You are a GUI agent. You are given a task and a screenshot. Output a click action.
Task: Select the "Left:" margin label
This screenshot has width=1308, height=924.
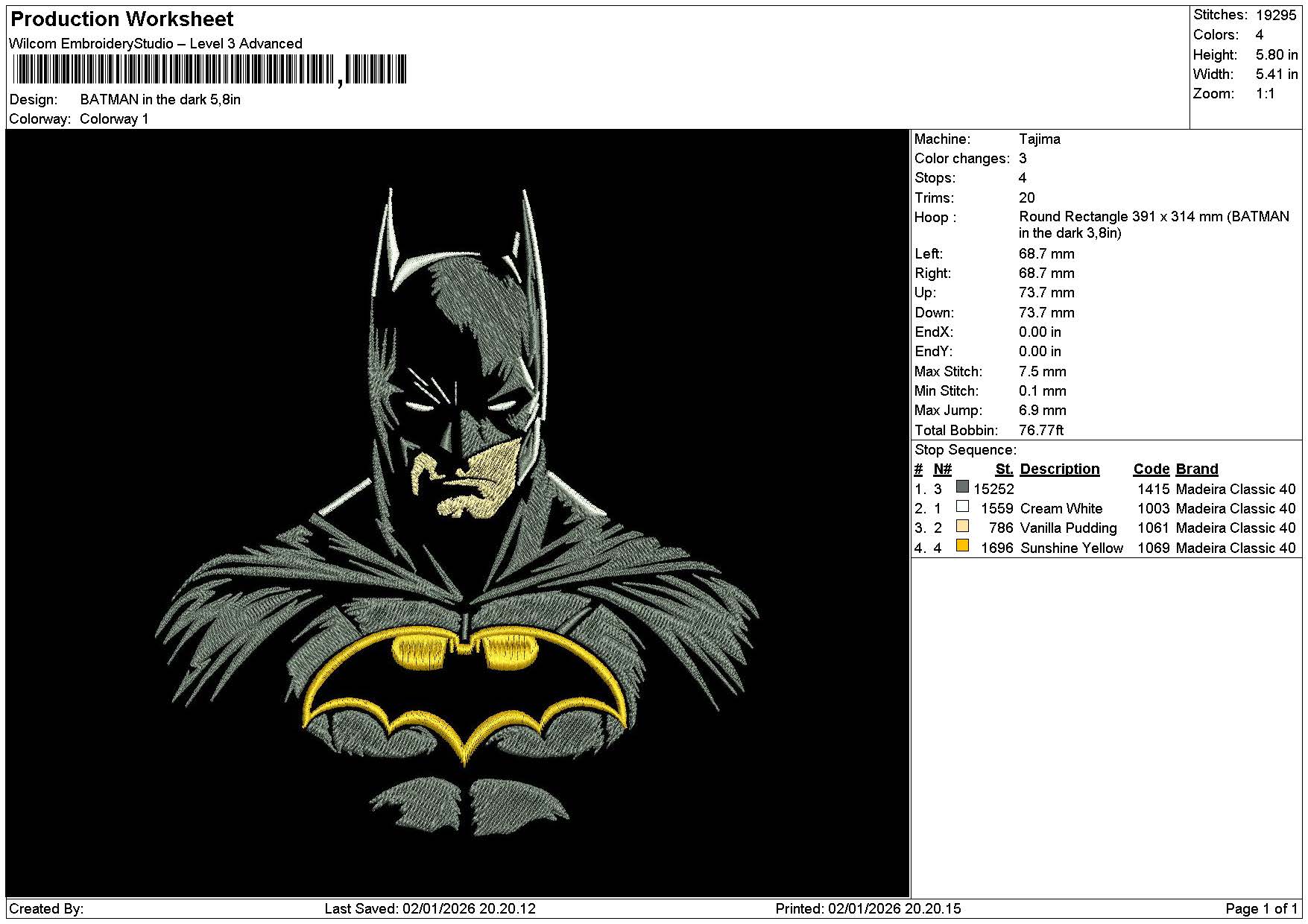[x=929, y=254]
